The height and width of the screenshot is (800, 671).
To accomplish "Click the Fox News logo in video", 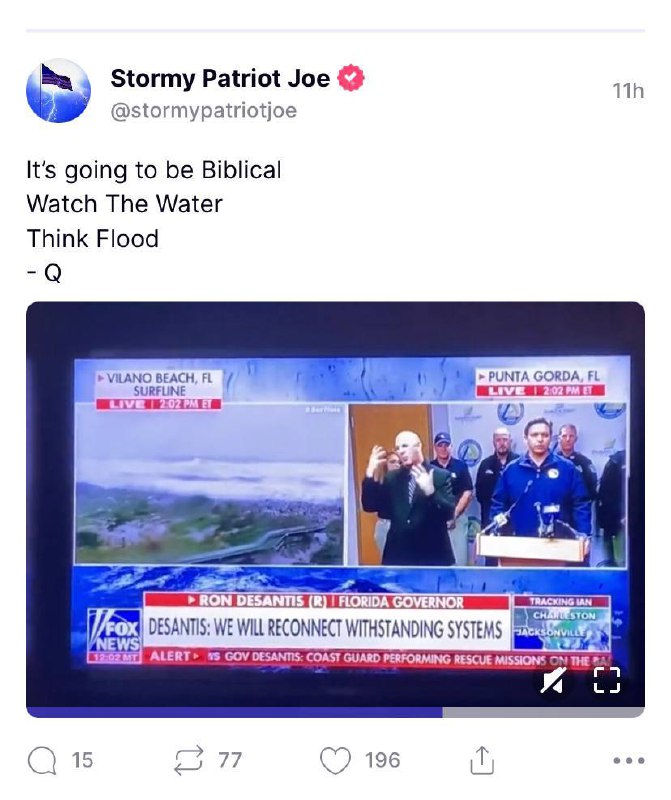I will click(115, 631).
